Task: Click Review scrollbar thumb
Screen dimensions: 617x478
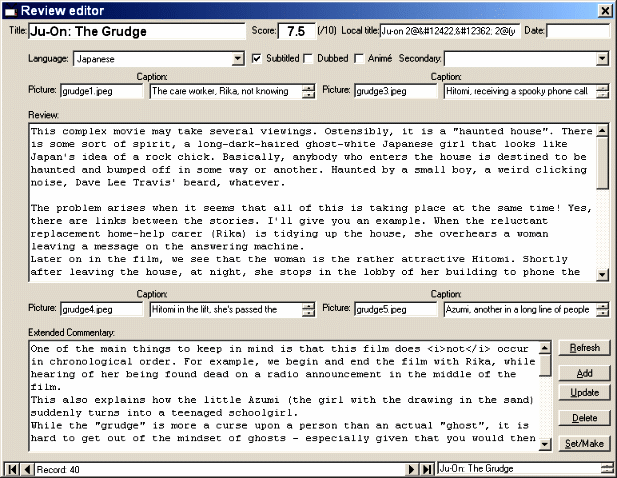Action: tap(602, 163)
